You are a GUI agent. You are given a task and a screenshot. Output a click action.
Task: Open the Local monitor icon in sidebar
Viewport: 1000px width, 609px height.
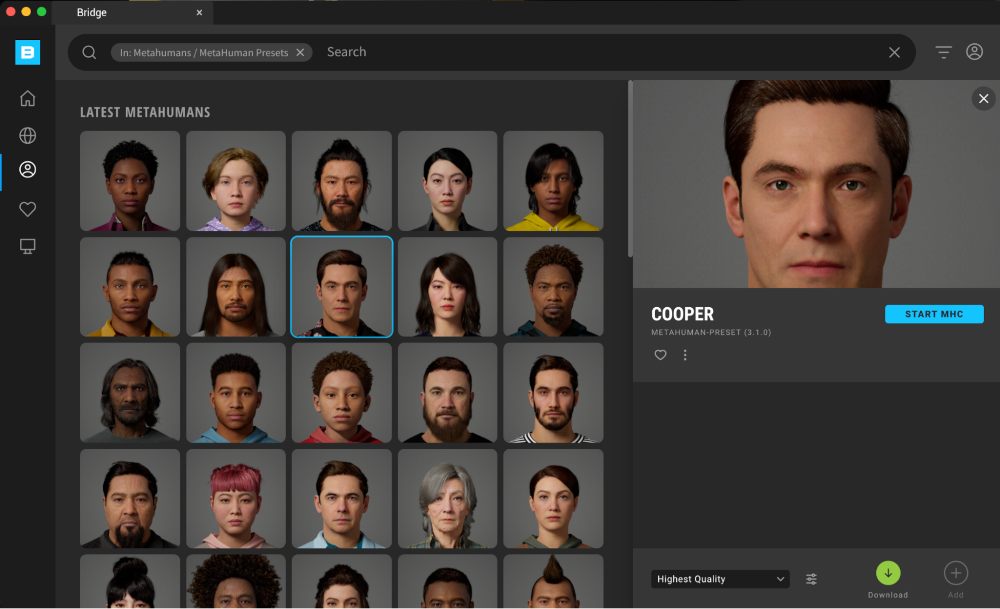coord(28,246)
